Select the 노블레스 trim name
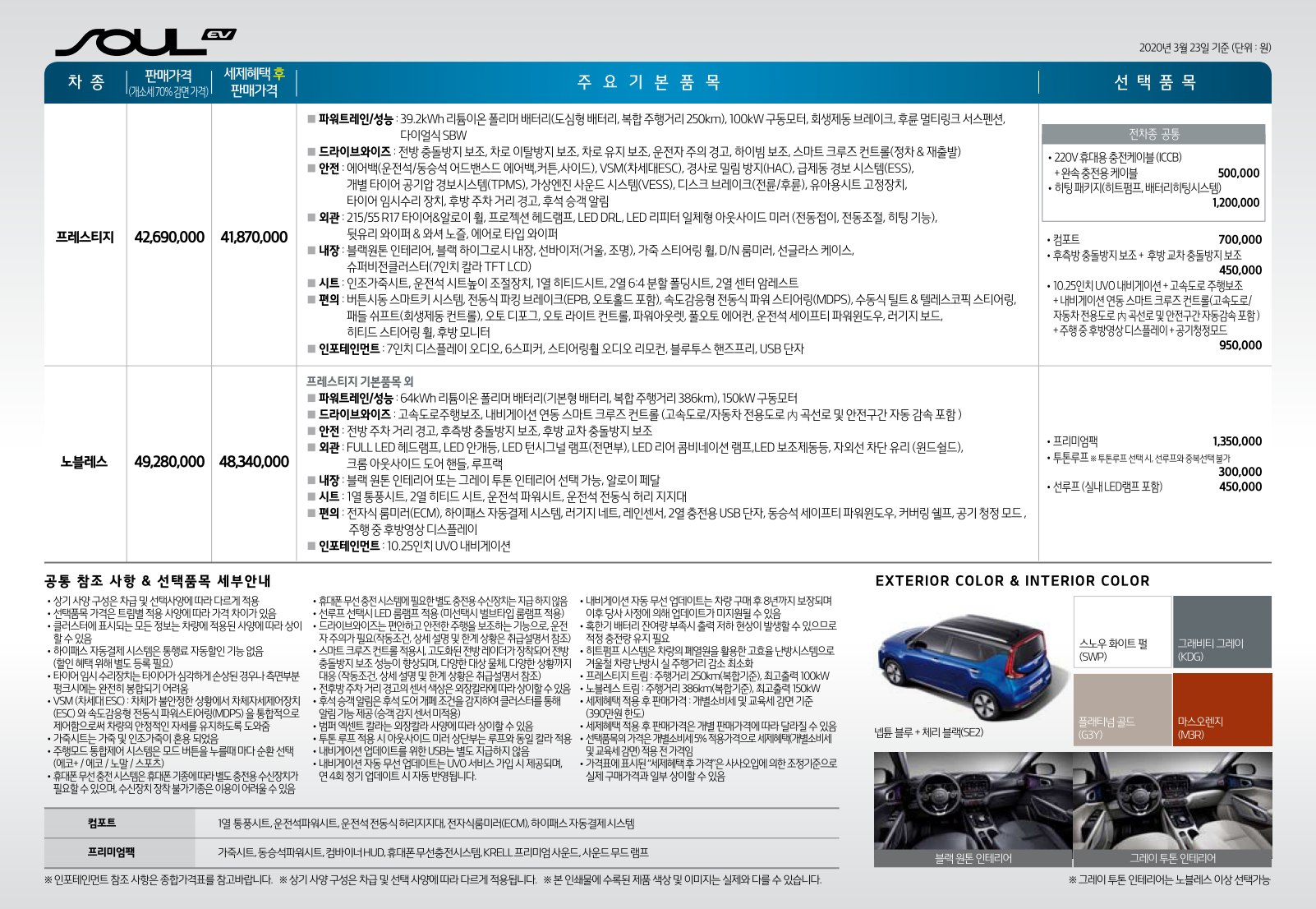The width and height of the screenshot is (1316, 909). click(85, 462)
